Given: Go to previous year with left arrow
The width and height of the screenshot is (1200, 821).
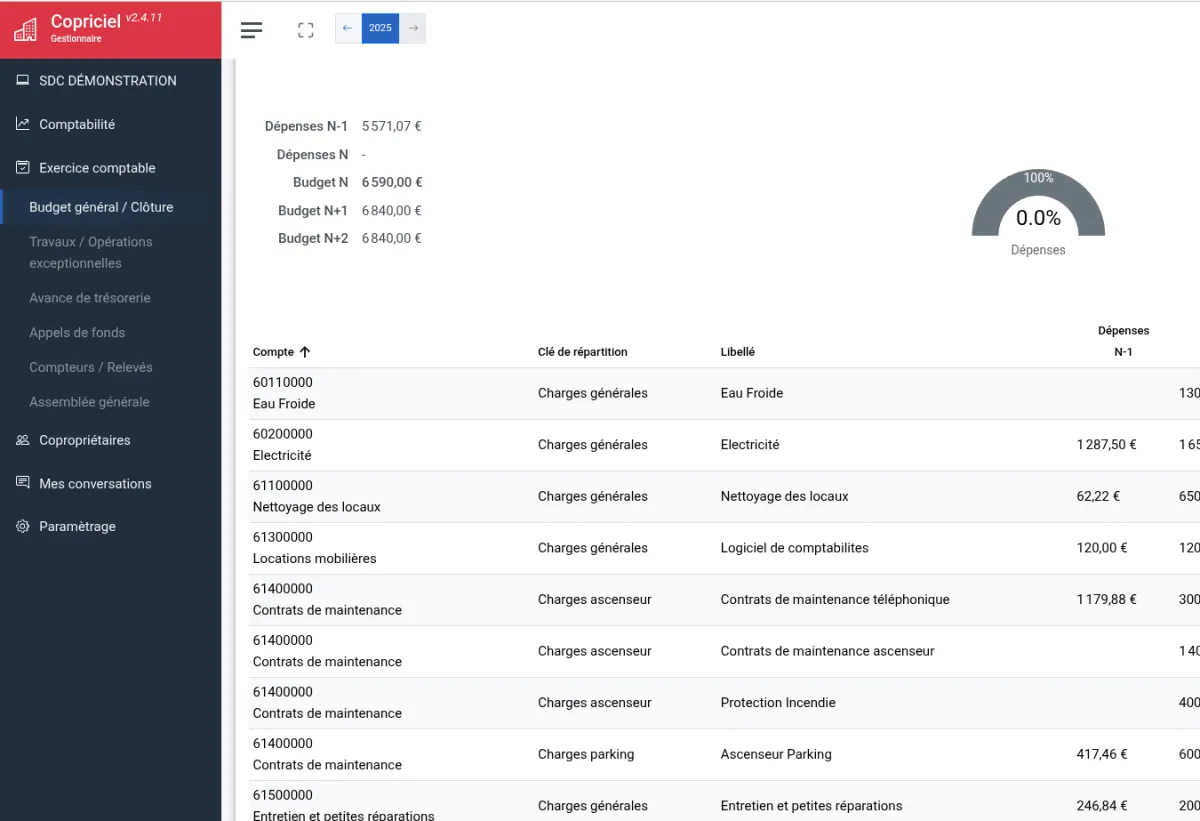Looking at the screenshot, I should pyautogui.click(x=348, y=28).
